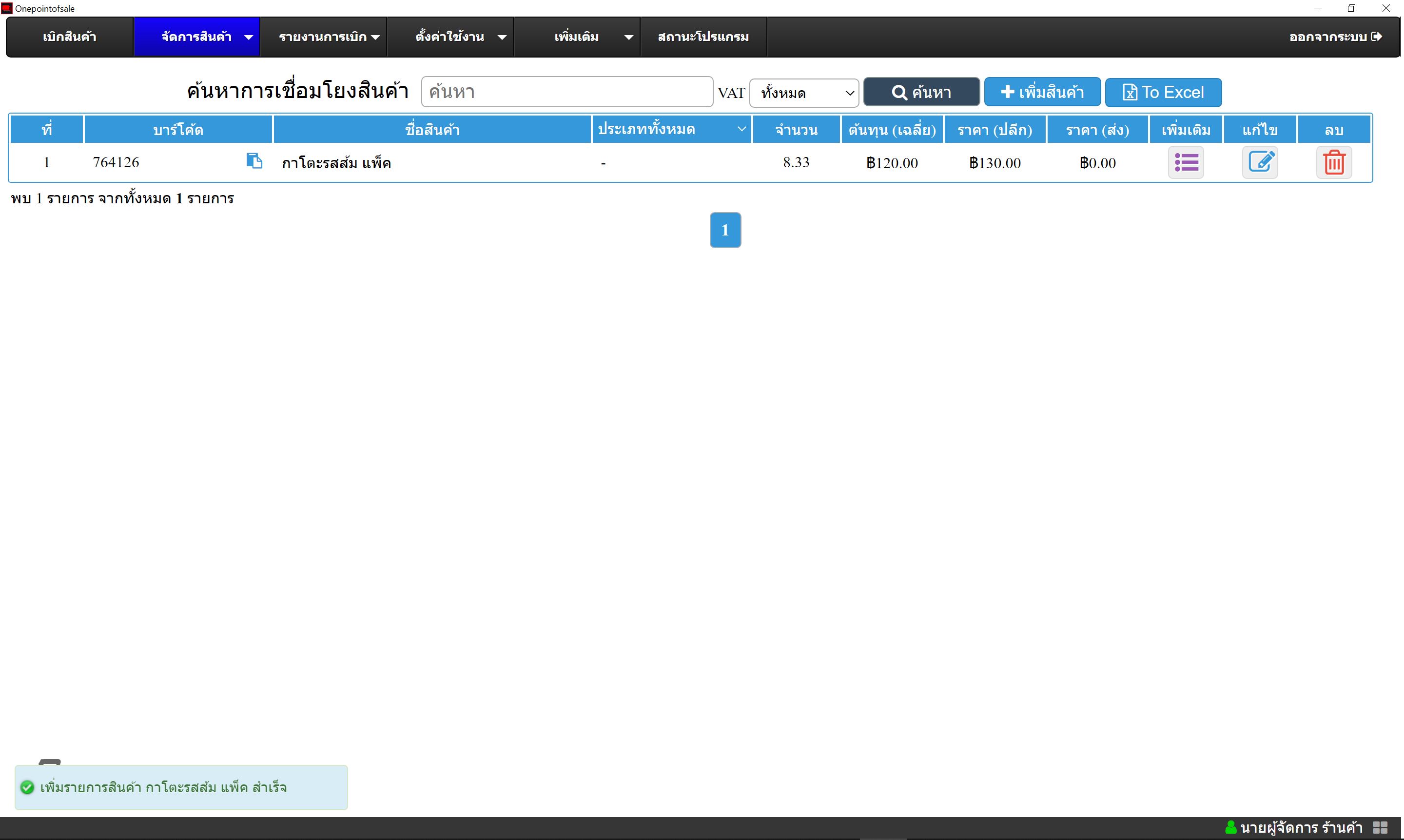Expand the รายงานการเบิก menu arrow

[375, 38]
